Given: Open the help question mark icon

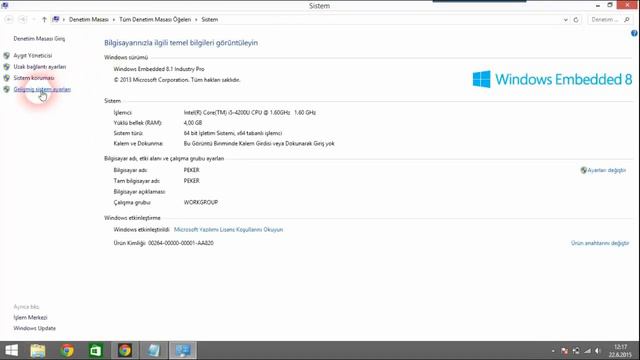Looking at the screenshot, I should (634, 33).
